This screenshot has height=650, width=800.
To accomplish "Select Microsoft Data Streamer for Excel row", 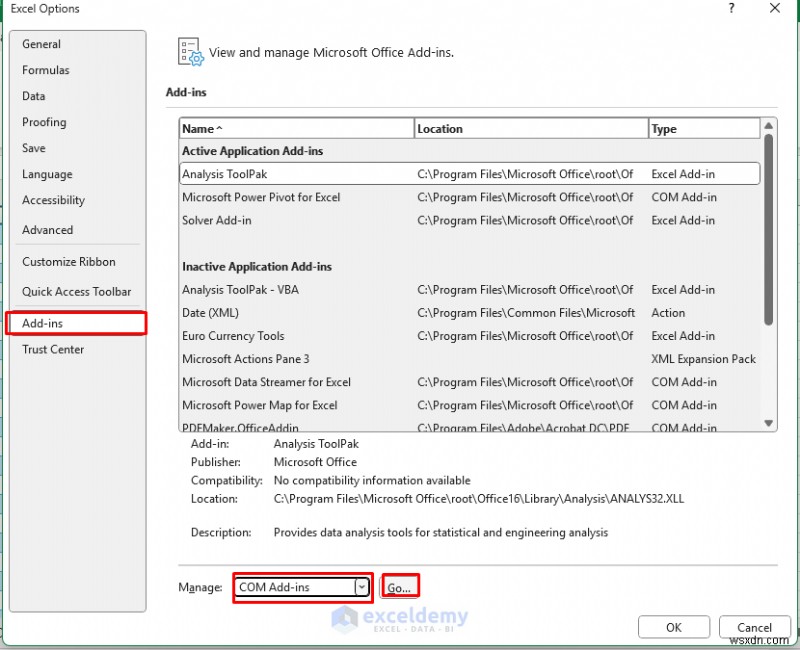I will tap(469, 382).
